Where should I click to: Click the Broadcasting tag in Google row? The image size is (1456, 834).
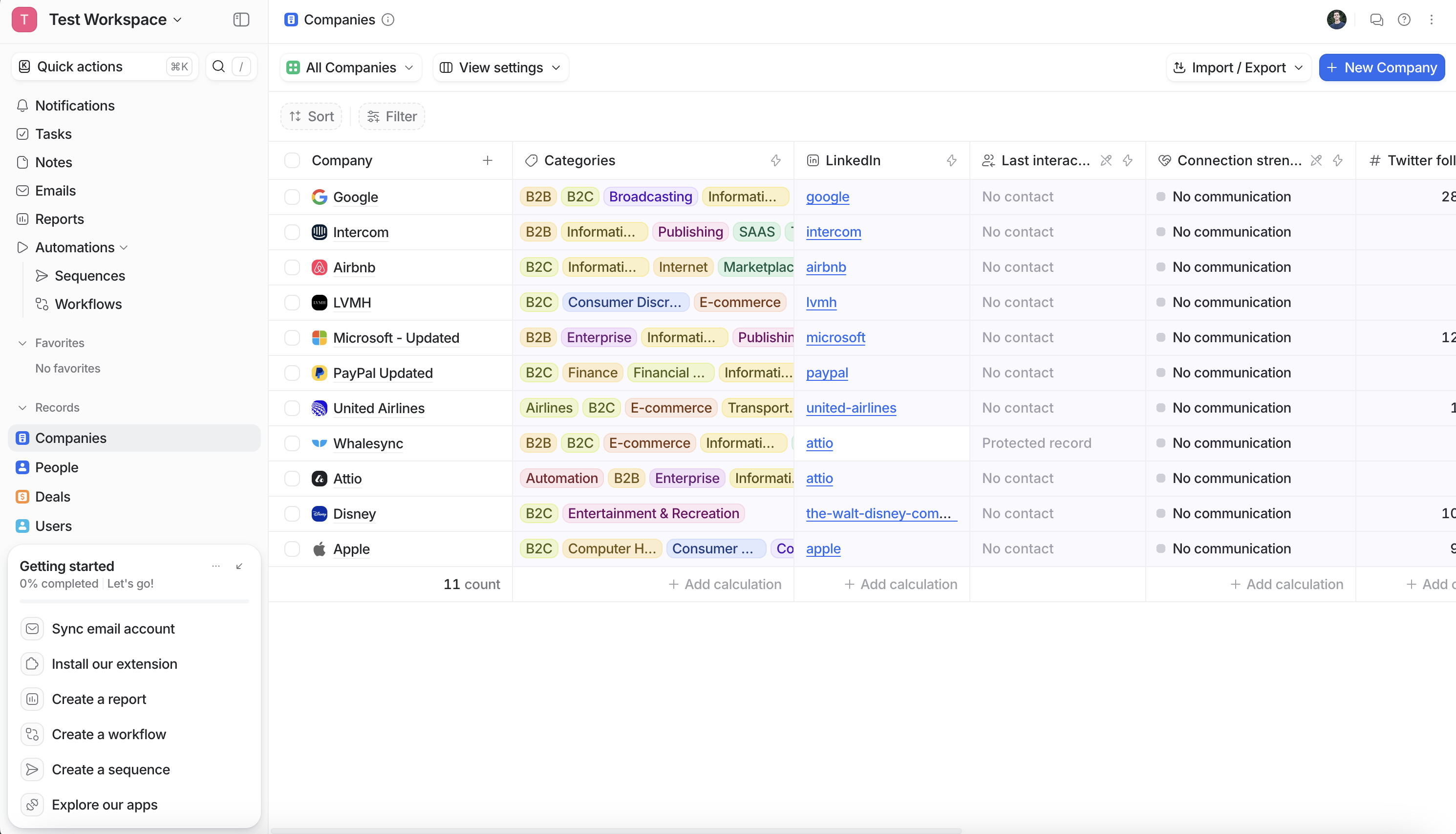pos(650,197)
